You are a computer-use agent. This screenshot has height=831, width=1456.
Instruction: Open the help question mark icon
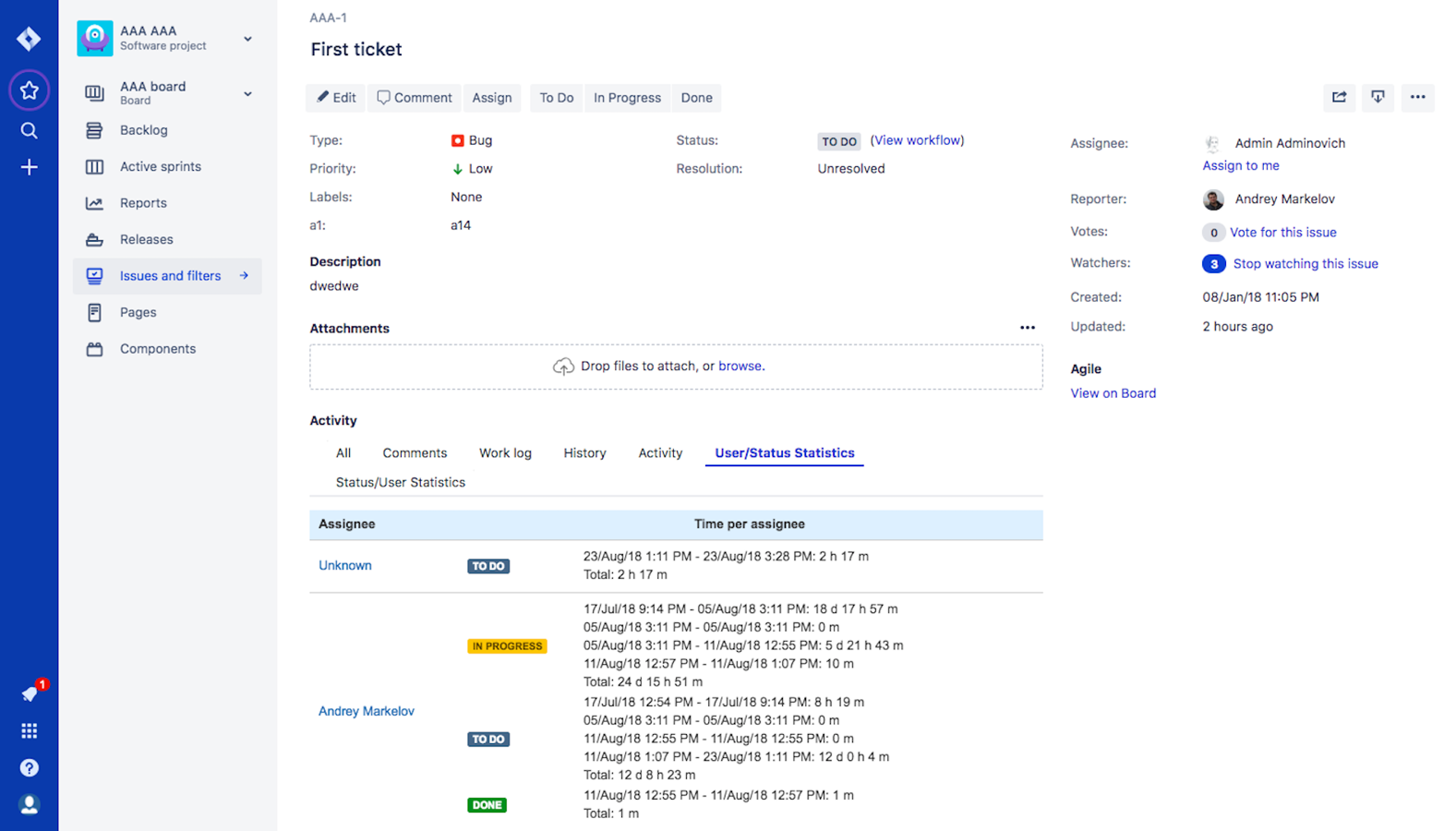point(30,768)
